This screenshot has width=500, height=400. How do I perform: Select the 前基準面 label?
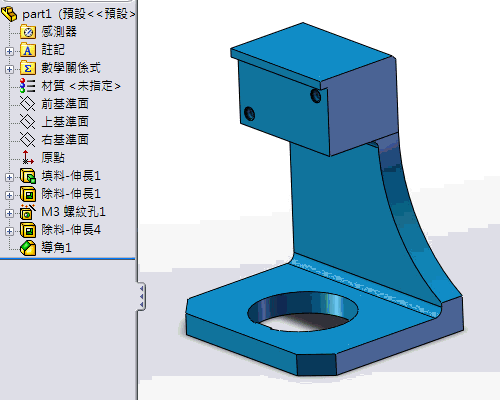[x=65, y=104]
